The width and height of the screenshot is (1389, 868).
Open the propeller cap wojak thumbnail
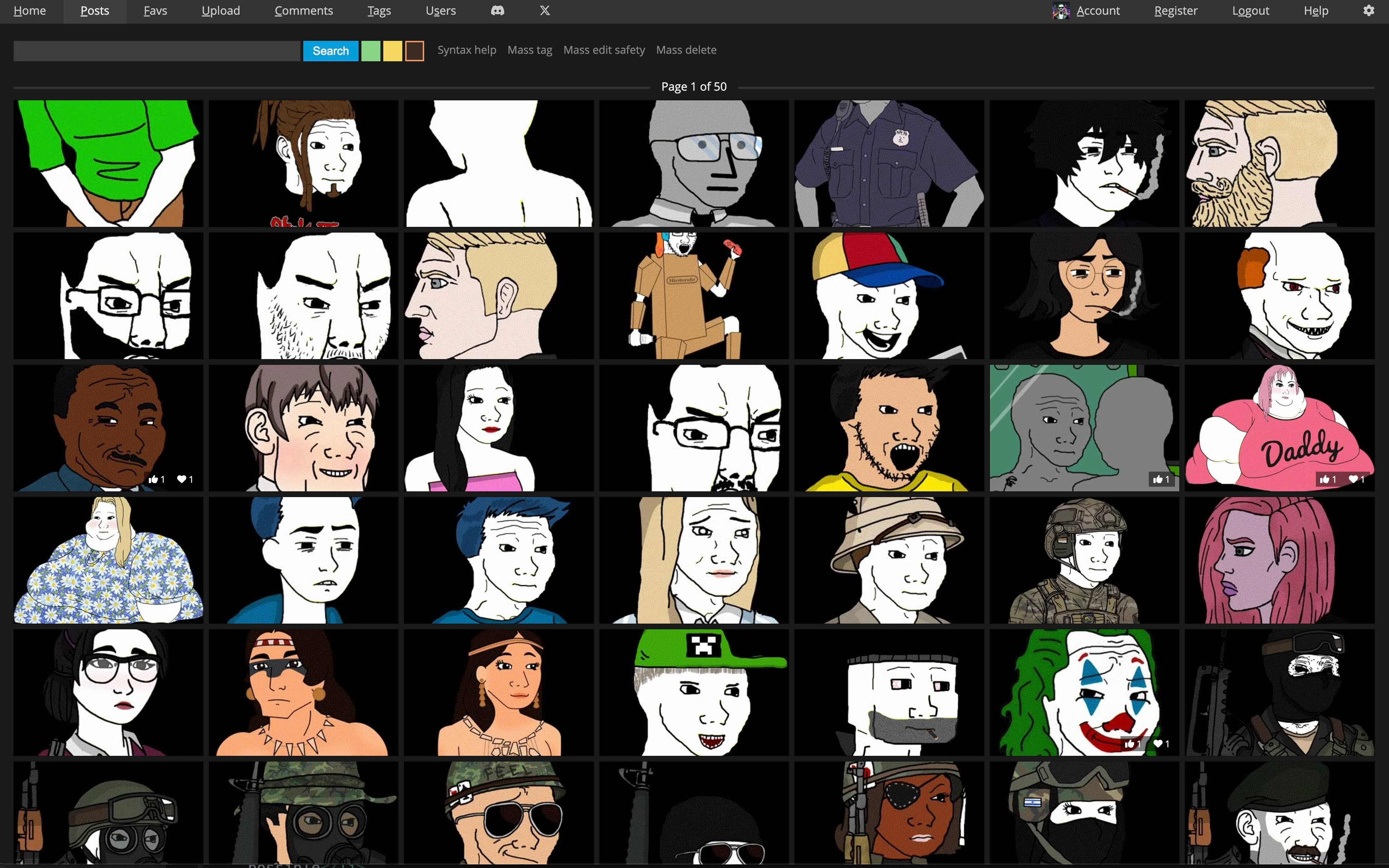point(889,296)
